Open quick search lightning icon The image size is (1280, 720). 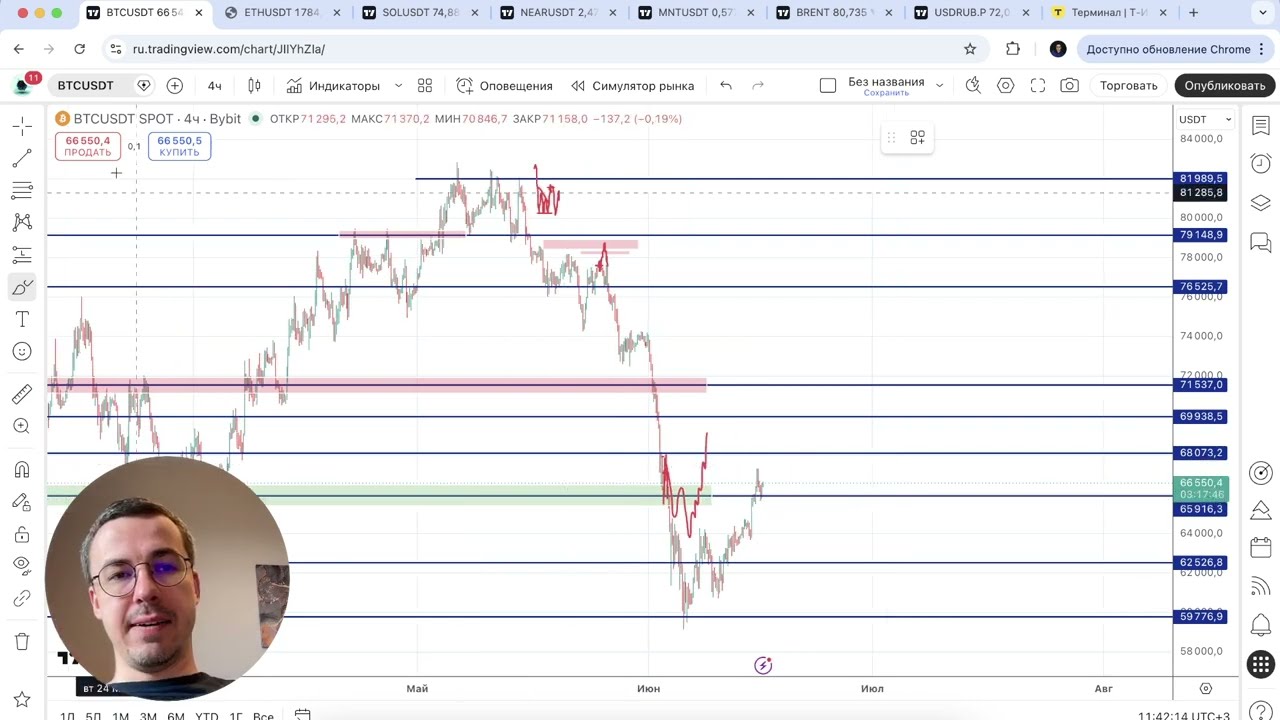[x=973, y=85]
